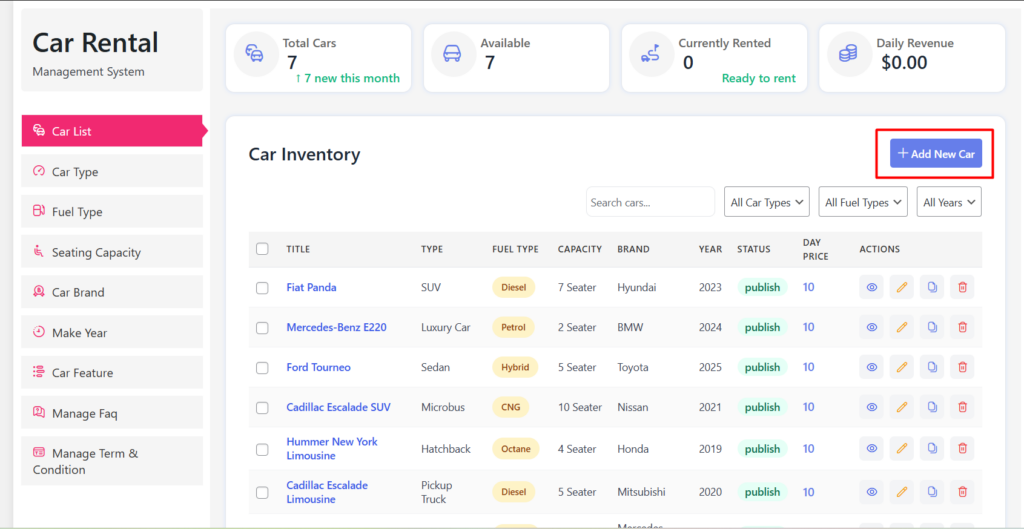Open the All Years dropdown
The height and width of the screenshot is (529, 1024).
[949, 202]
